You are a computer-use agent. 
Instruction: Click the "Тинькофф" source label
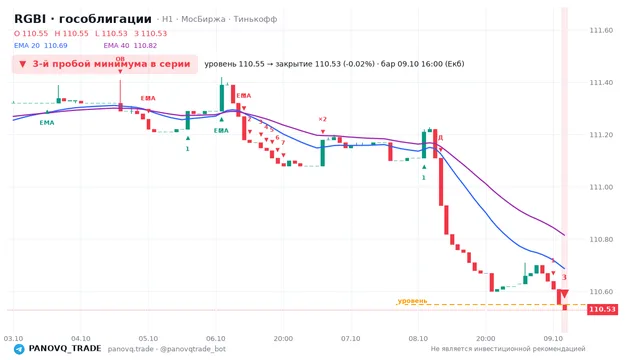tap(256, 19)
